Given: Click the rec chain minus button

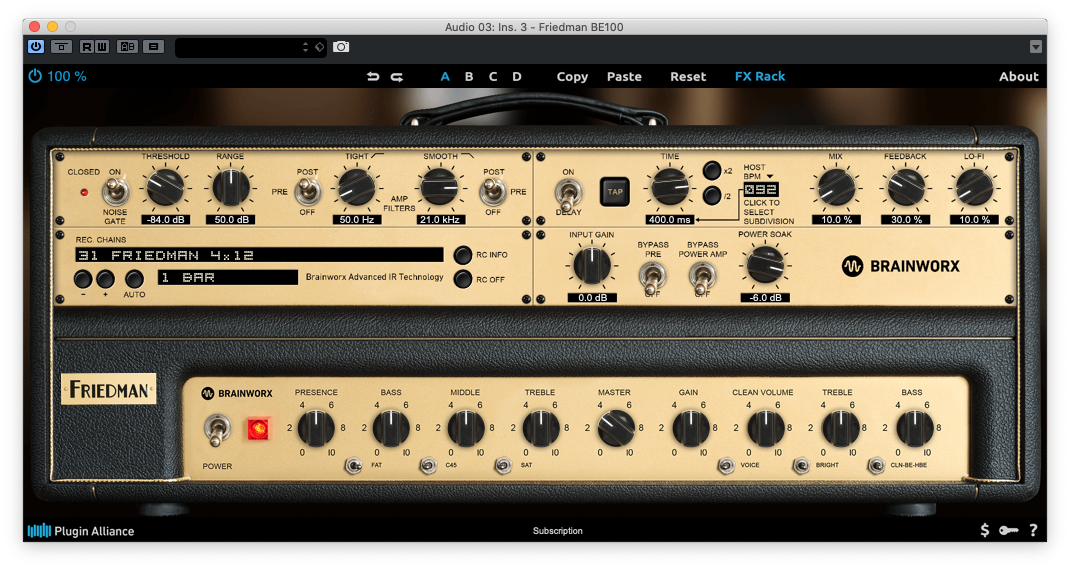Looking at the screenshot, I should click(83, 278).
